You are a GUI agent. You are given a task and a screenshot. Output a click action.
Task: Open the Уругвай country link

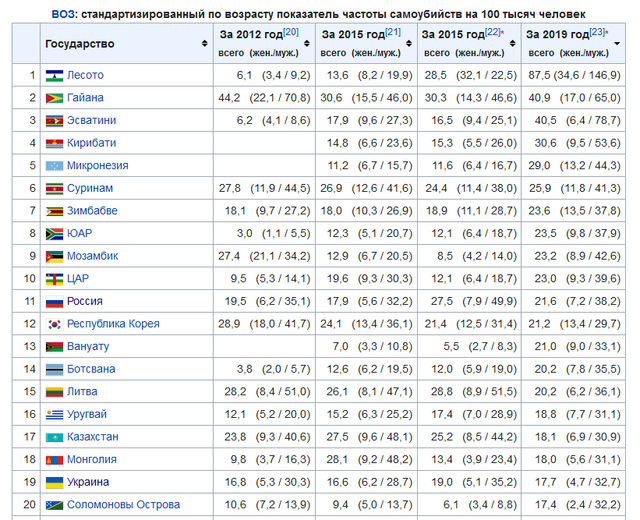click(87, 414)
